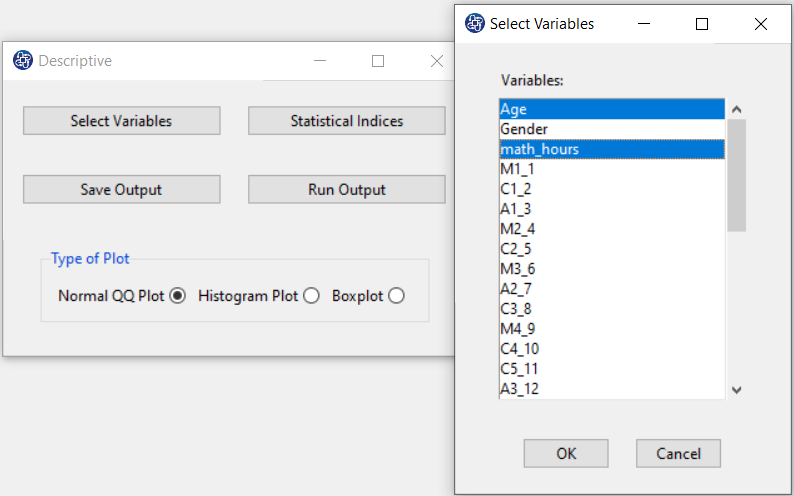Click the Descriptive window app icon

pyautogui.click(x=23, y=60)
